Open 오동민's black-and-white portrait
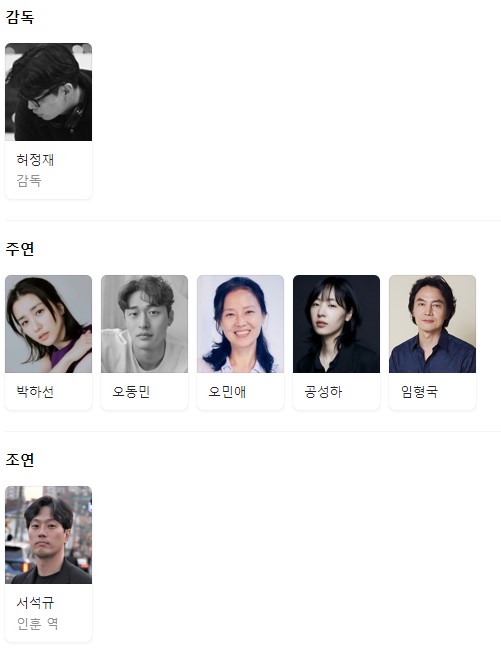Viewport: 501px width, 650px height. point(145,324)
